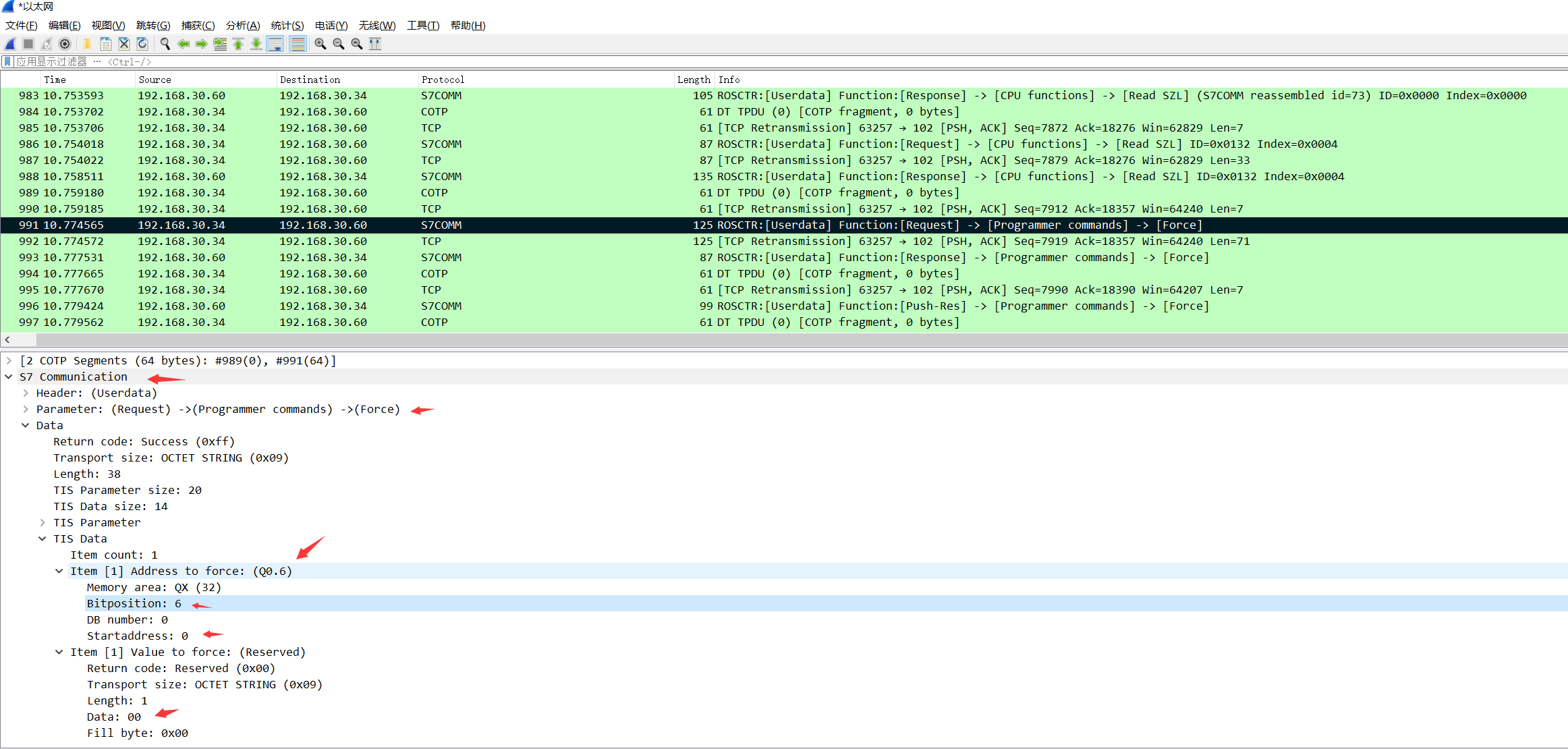This screenshot has height=749, width=1568.
Task: Expand the TIS Parameter node
Action: click(43, 522)
